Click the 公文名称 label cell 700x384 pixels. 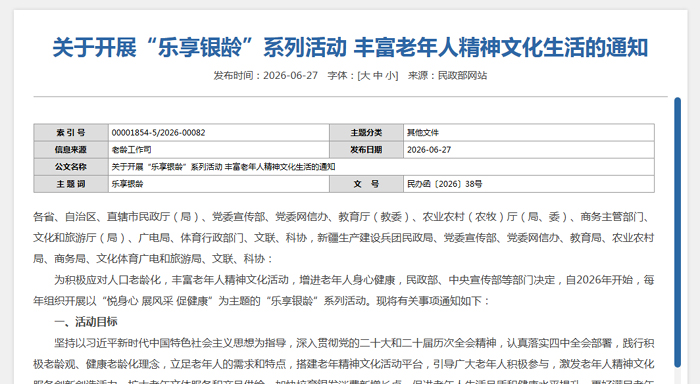coord(71,167)
